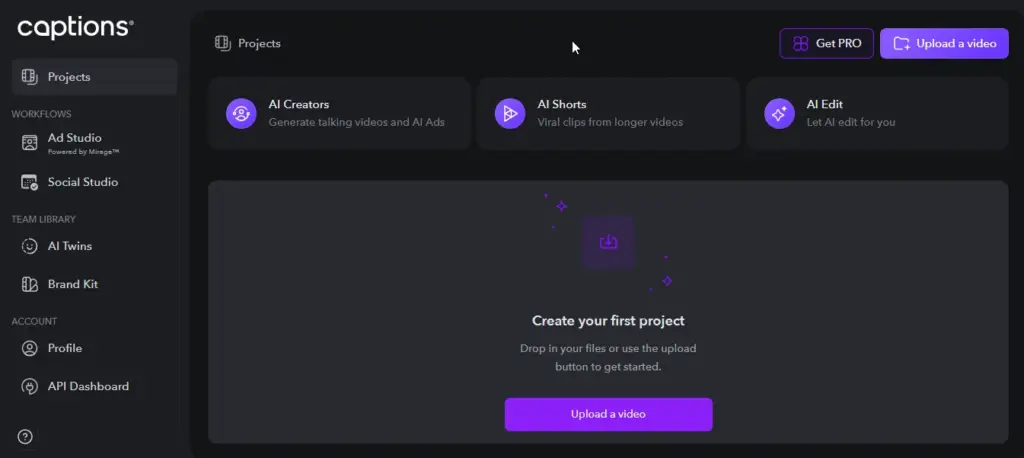Click the AI Twins face icon

(x=29, y=246)
